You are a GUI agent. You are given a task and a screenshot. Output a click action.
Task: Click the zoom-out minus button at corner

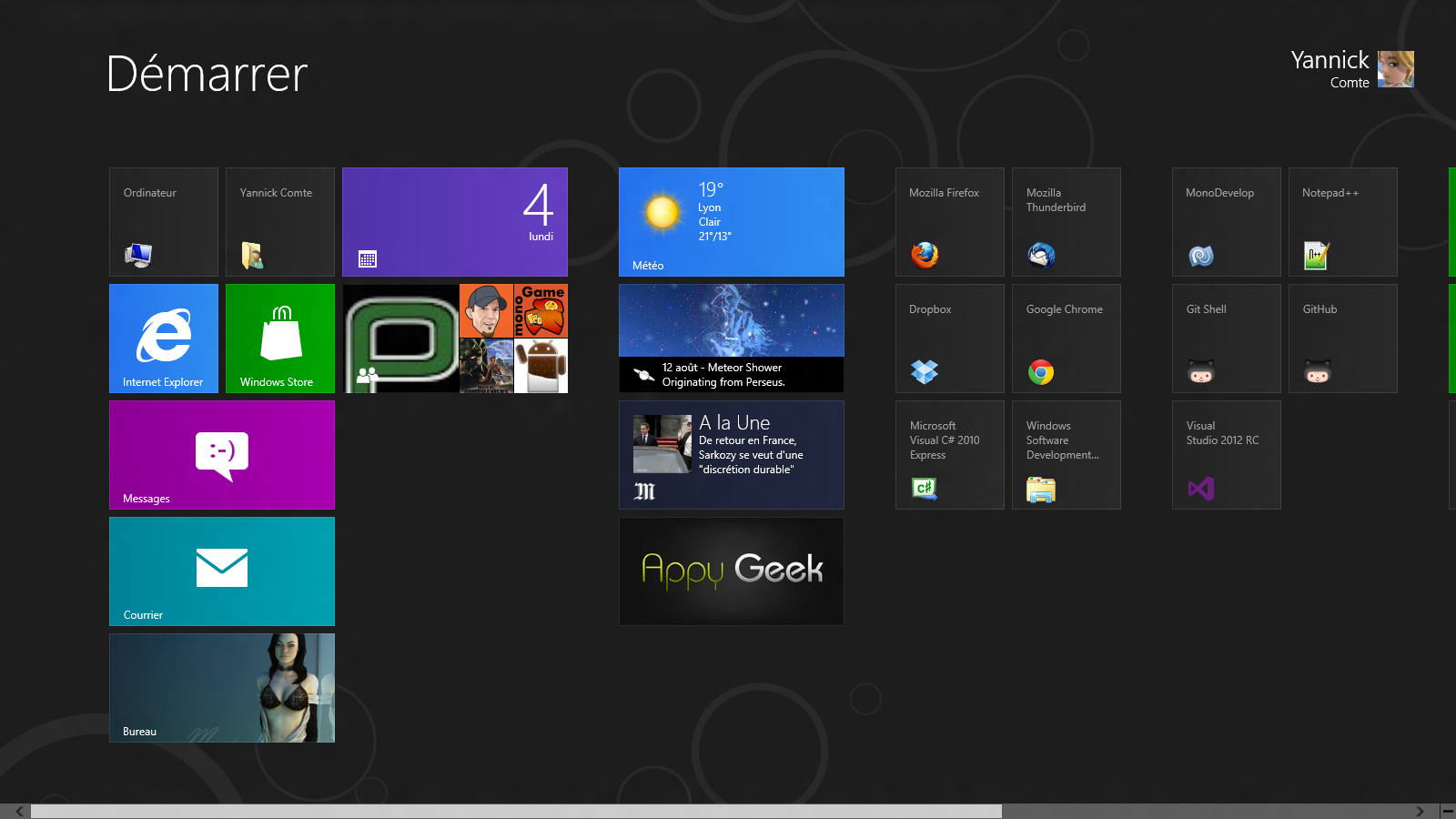pos(1448,812)
